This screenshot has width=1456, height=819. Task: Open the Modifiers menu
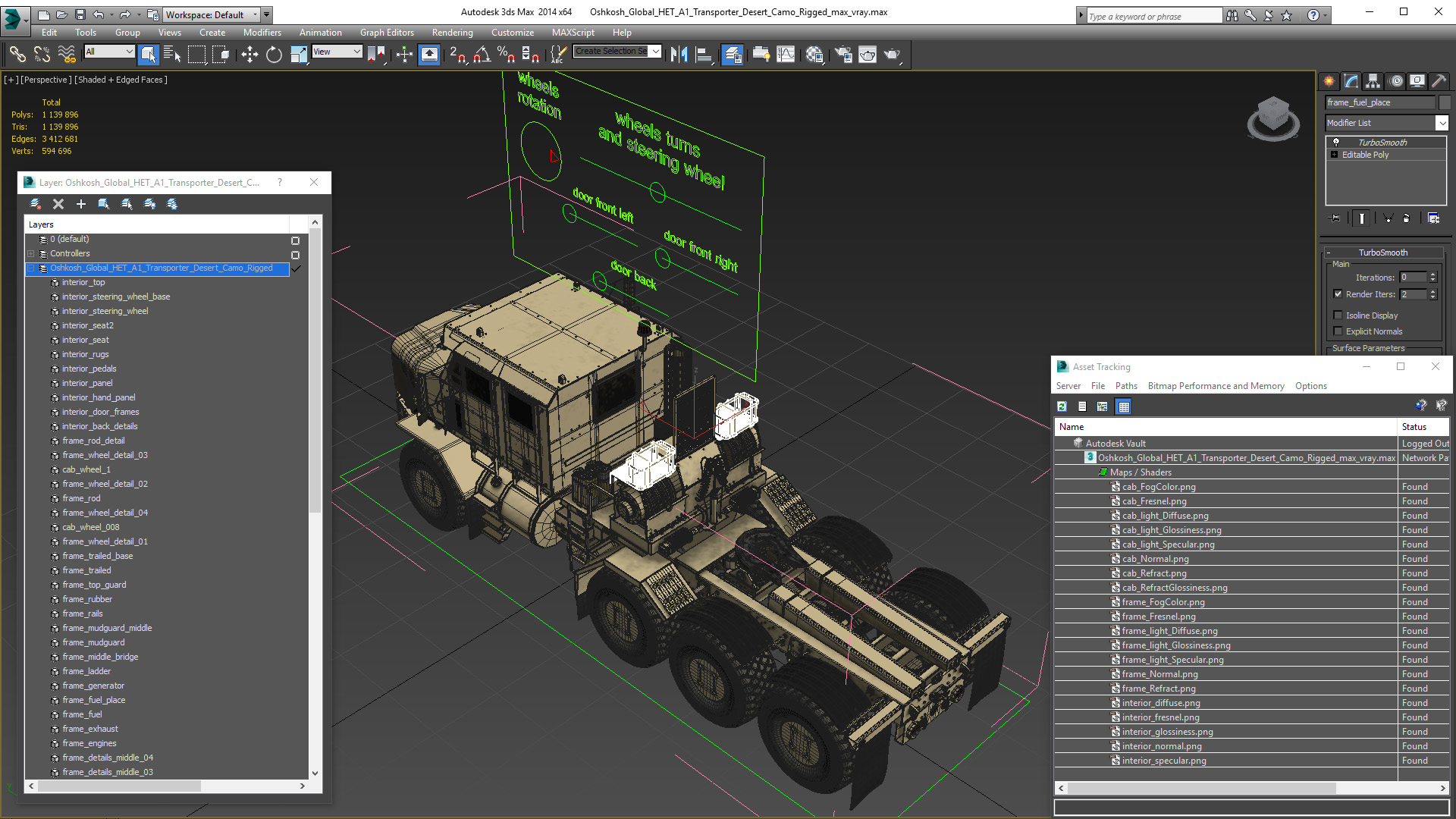tap(262, 33)
